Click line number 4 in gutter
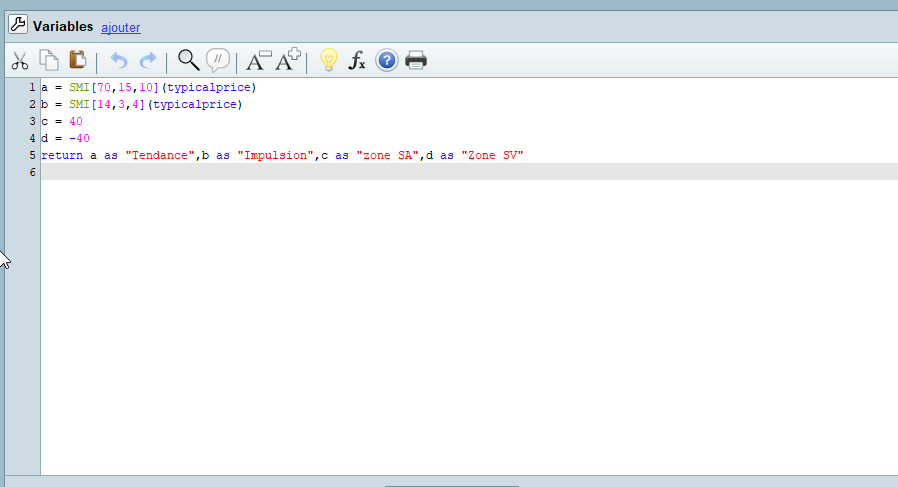The width and height of the screenshot is (898, 487). 32,138
